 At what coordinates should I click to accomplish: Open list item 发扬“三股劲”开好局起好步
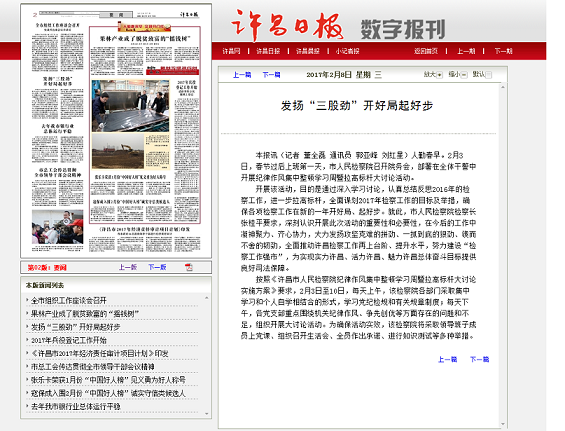(76, 327)
